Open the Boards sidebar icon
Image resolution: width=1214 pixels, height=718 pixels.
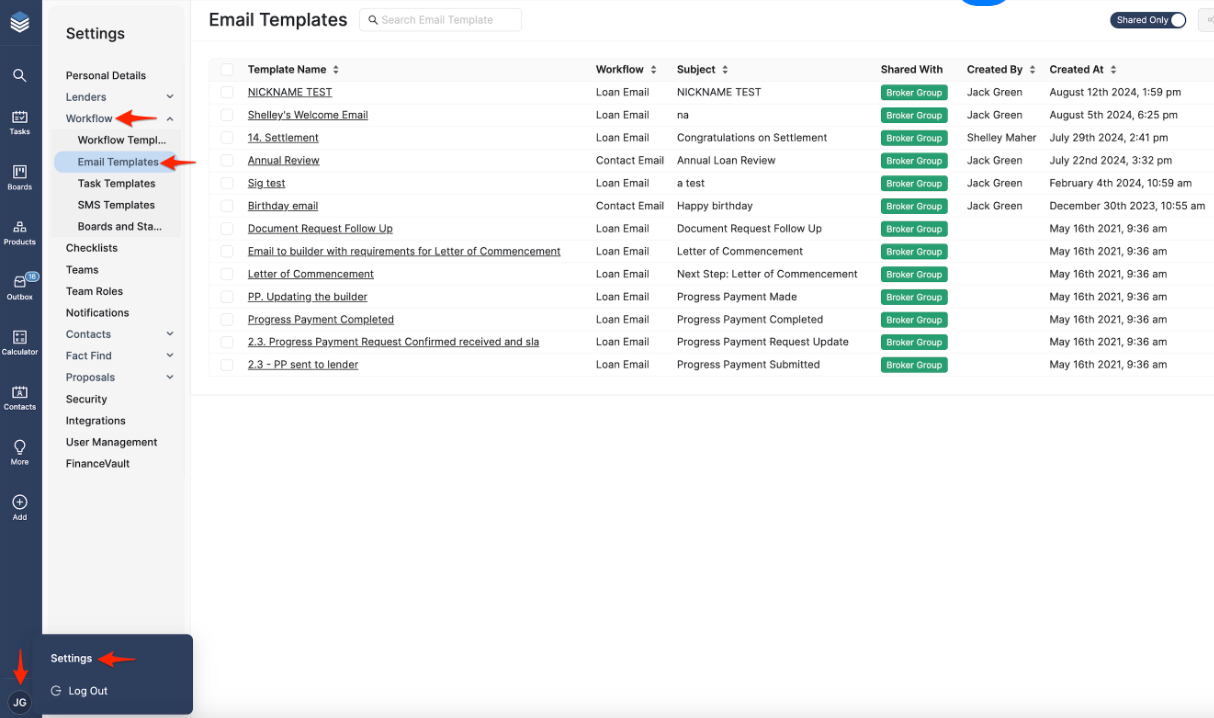20,177
